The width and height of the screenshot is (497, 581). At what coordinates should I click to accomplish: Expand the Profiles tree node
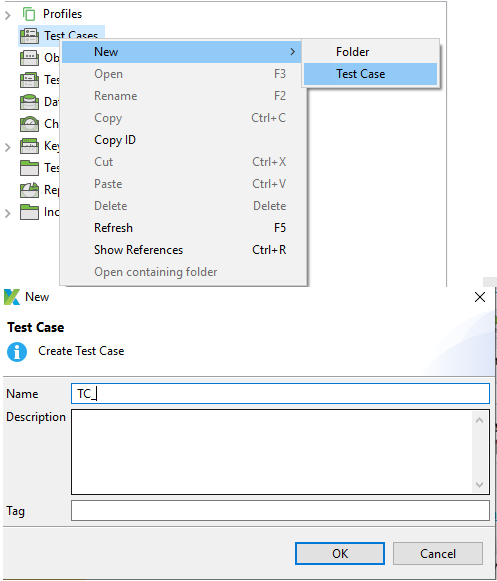(8, 15)
